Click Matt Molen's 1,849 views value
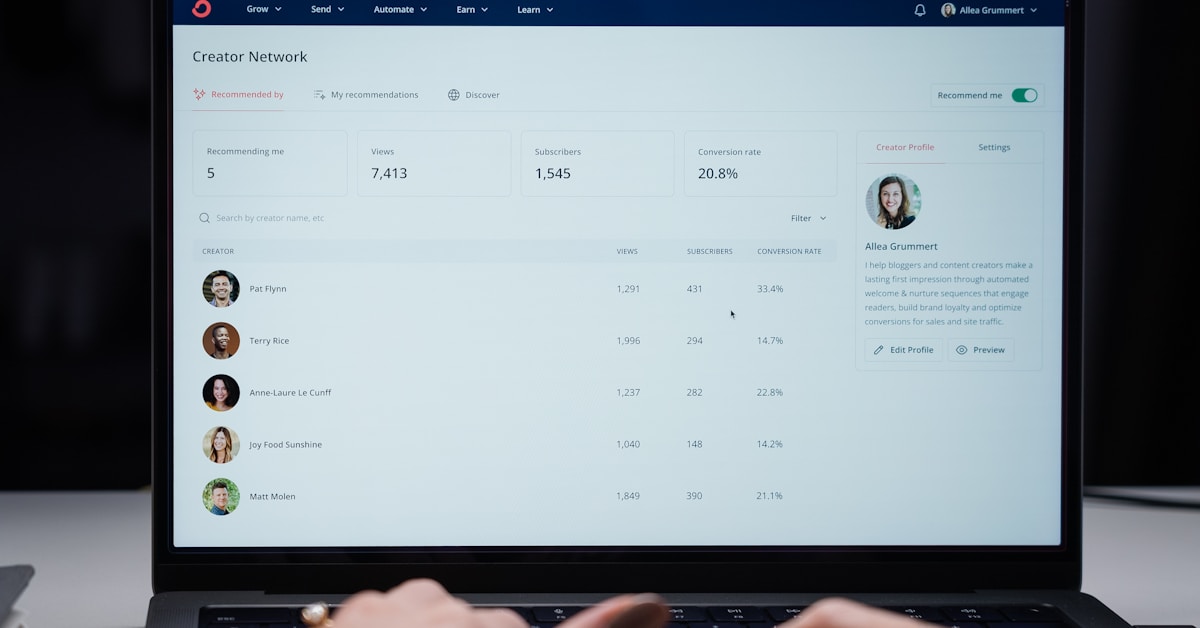 coord(628,497)
